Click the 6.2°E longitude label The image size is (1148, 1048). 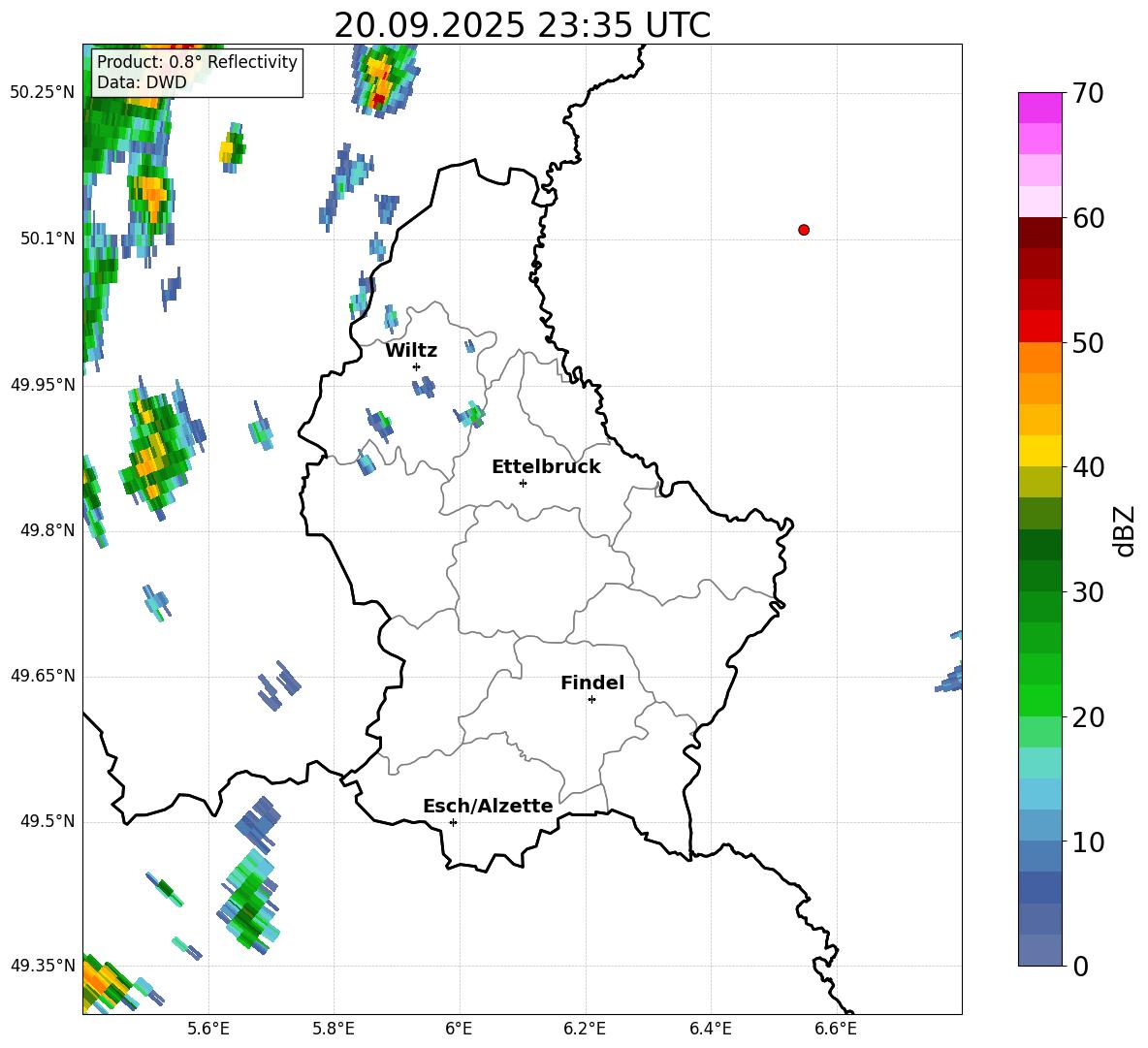(x=585, y=1029)
